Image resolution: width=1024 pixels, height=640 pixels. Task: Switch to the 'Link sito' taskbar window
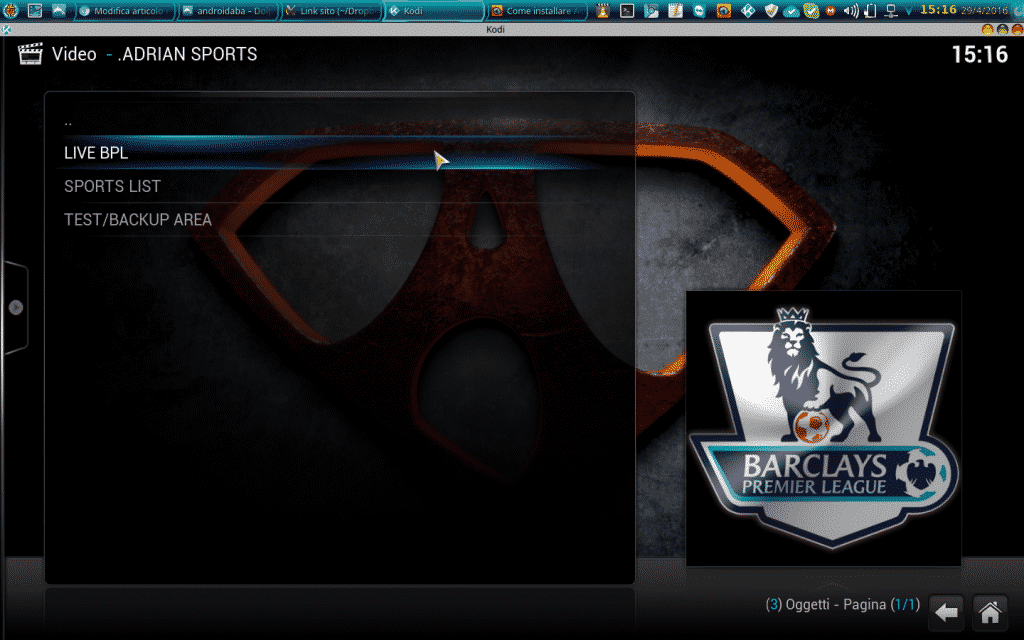pos(331,11)
